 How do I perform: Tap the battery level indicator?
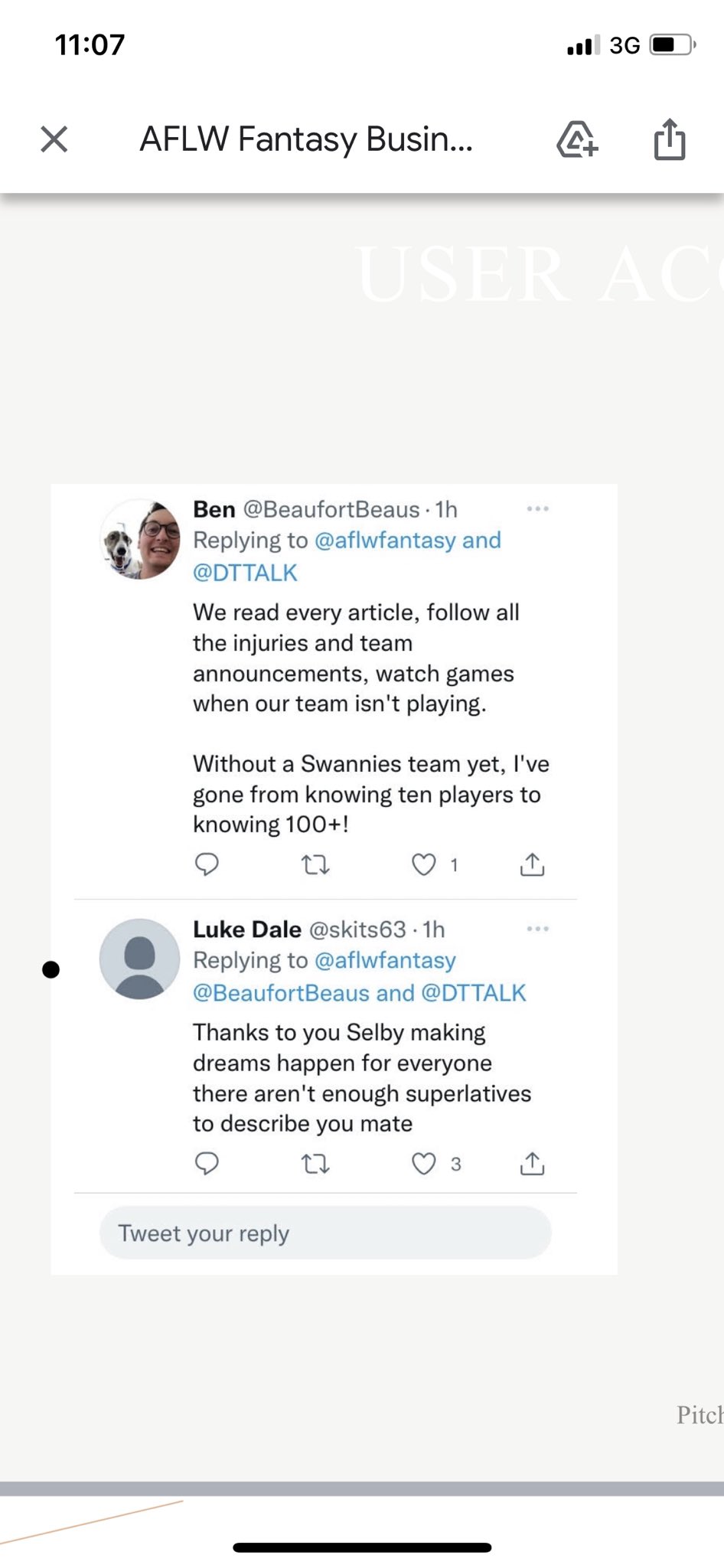669,44
